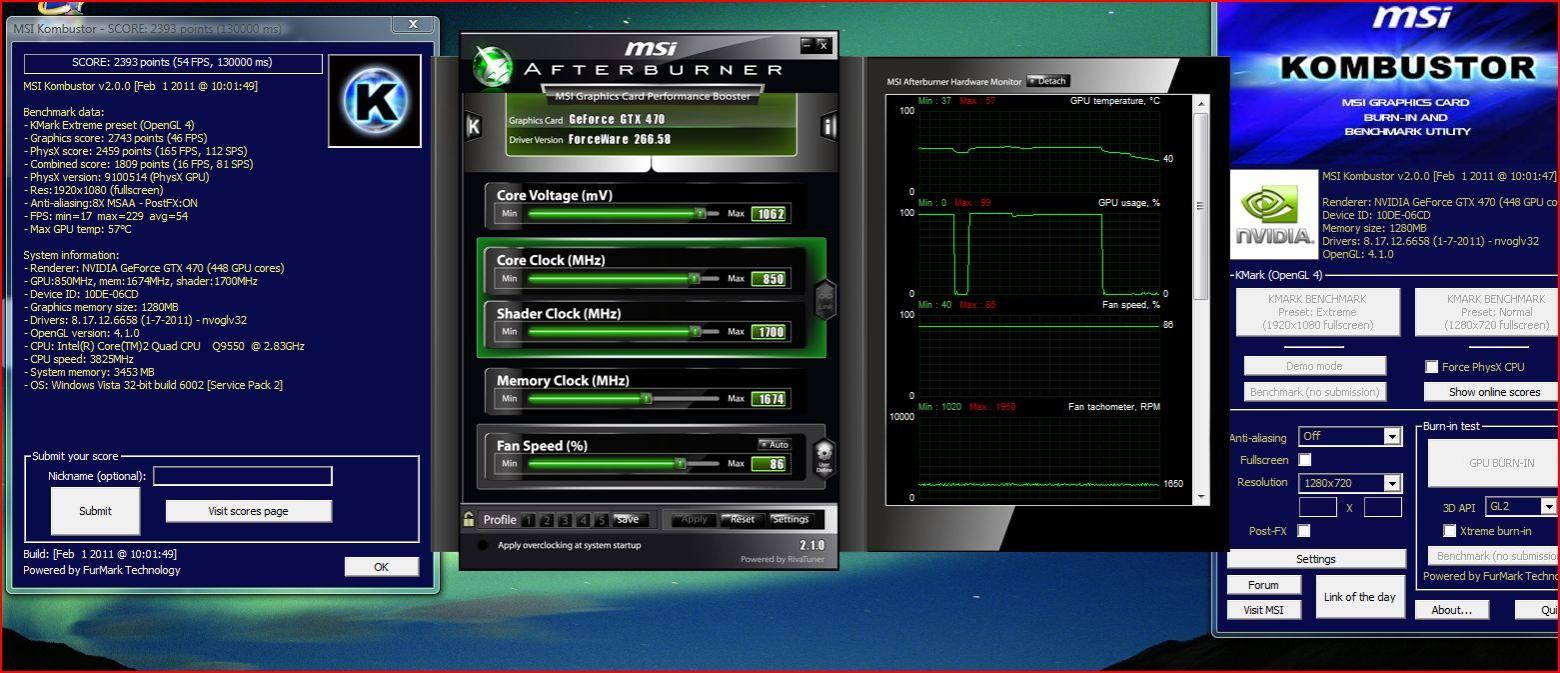Close the Kombustor score dialog
1560x673 pixels.
click(413, 23)
